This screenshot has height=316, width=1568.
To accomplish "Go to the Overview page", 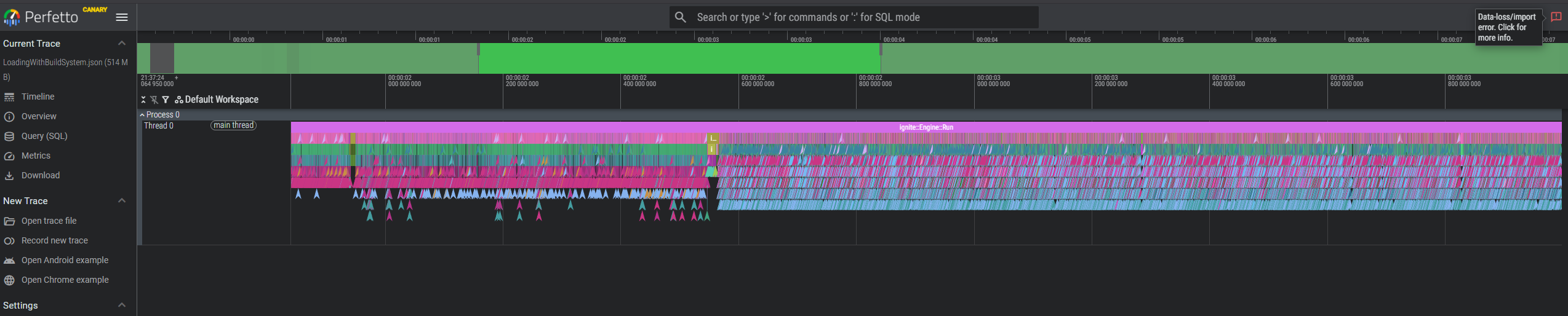I will [x=39, y=116].
